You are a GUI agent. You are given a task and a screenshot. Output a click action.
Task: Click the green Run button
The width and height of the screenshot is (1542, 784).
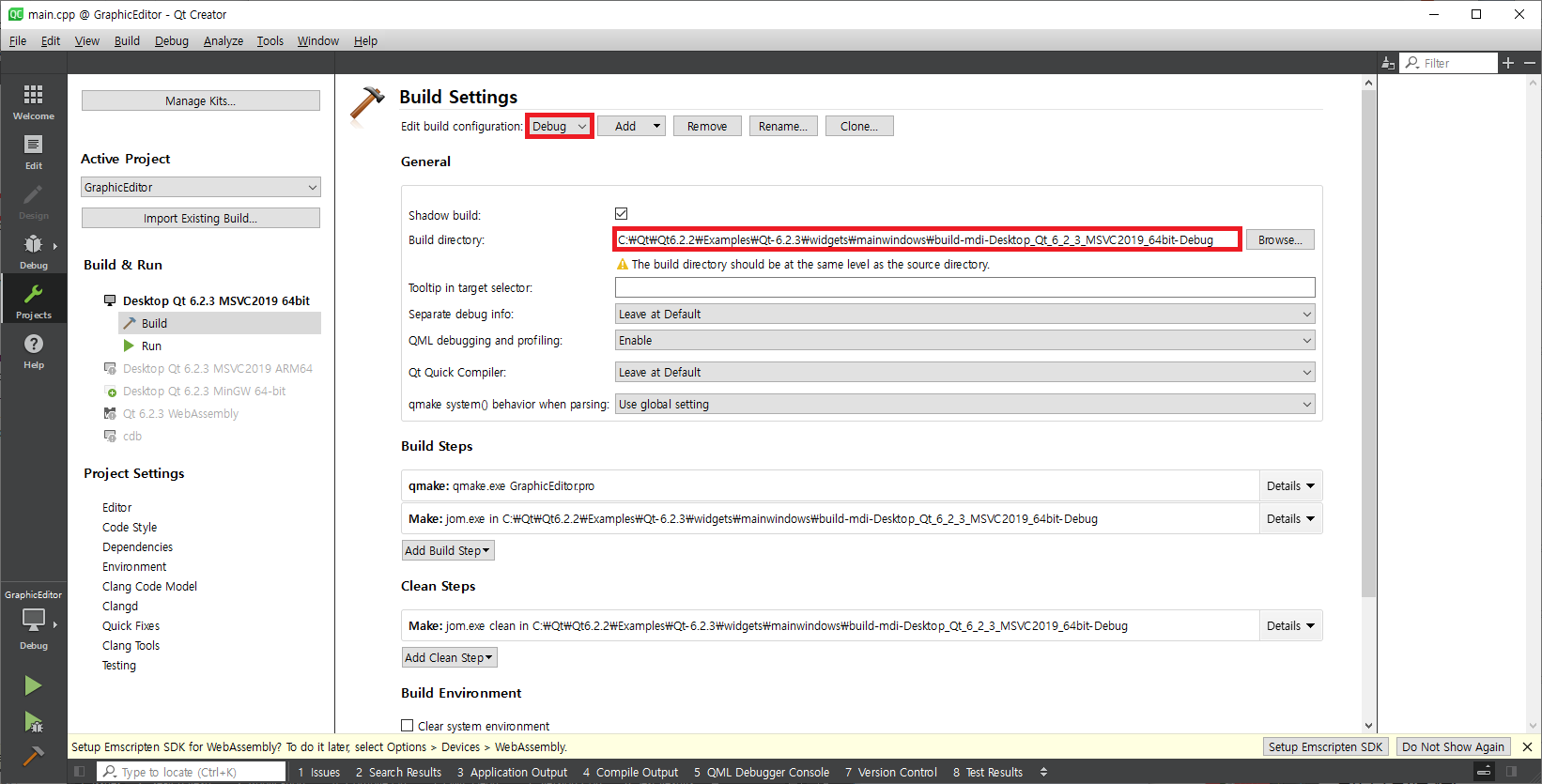click(x=33, y=685)
